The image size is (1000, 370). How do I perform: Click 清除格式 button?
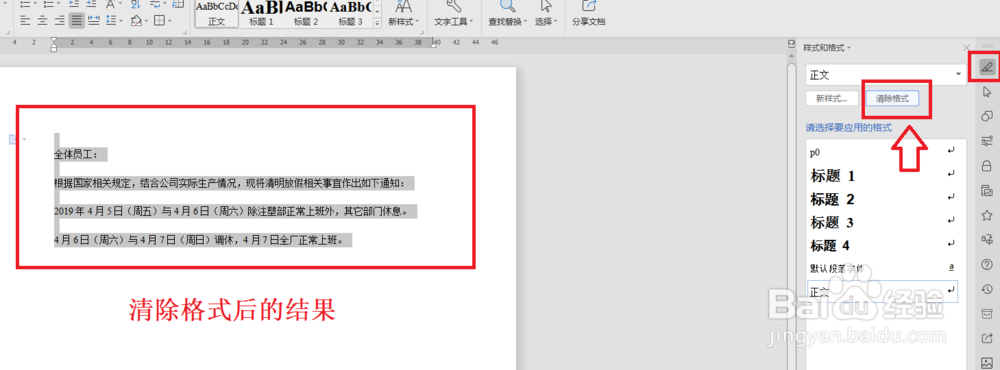coord(892,99)
